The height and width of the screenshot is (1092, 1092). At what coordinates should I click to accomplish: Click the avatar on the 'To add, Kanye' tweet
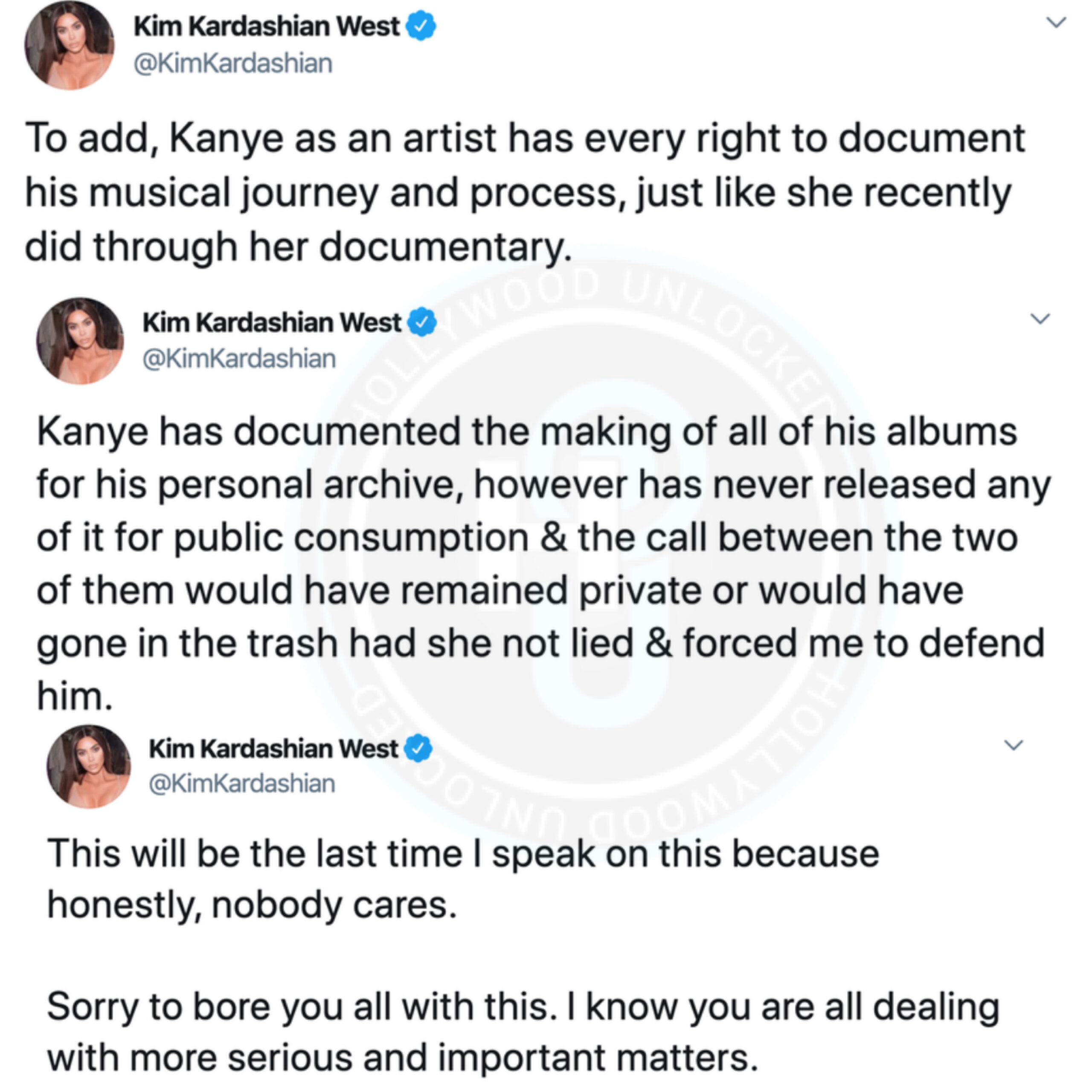click(x=69, y=45)
